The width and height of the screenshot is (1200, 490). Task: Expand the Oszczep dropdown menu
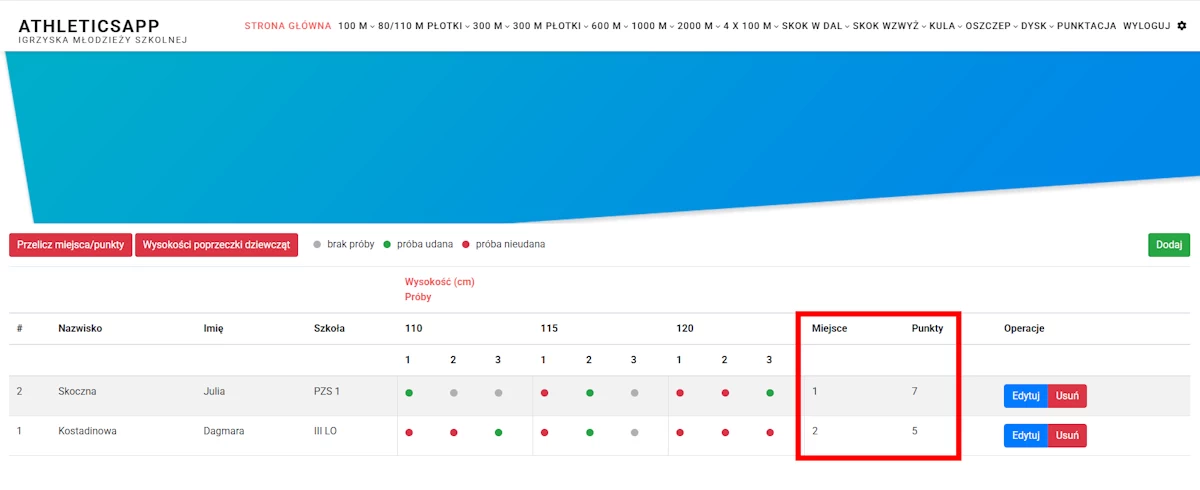point(992,26)
